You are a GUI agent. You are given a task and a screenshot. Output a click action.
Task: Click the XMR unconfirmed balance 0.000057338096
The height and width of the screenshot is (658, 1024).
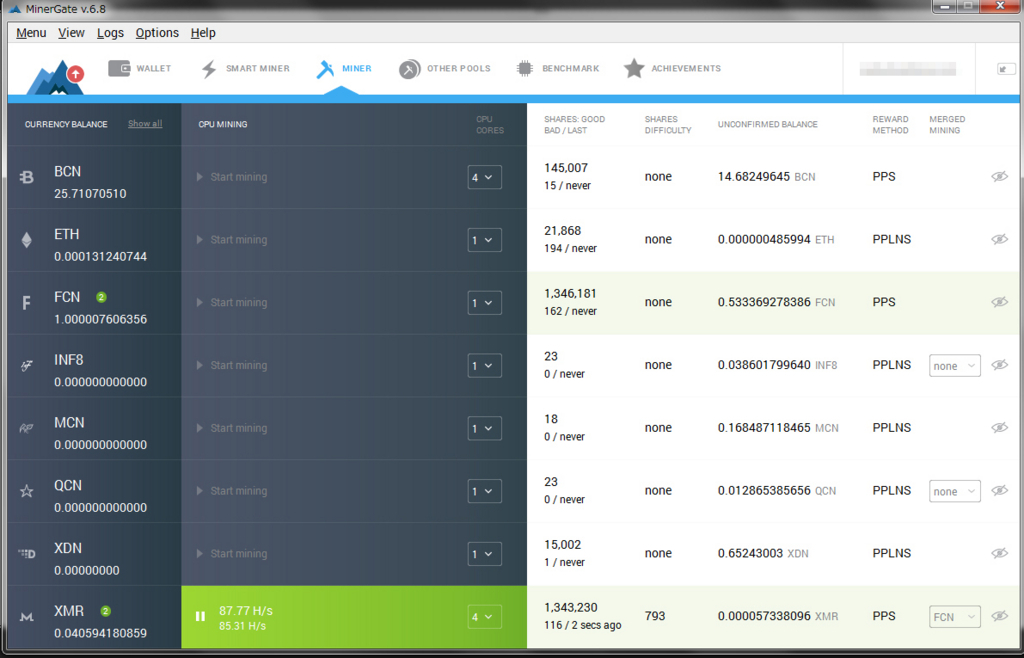click(x=764, y=616)
